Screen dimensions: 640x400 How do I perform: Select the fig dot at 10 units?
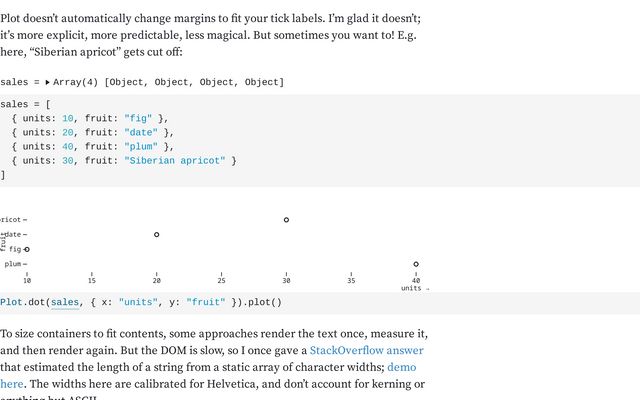coord(27,249)
